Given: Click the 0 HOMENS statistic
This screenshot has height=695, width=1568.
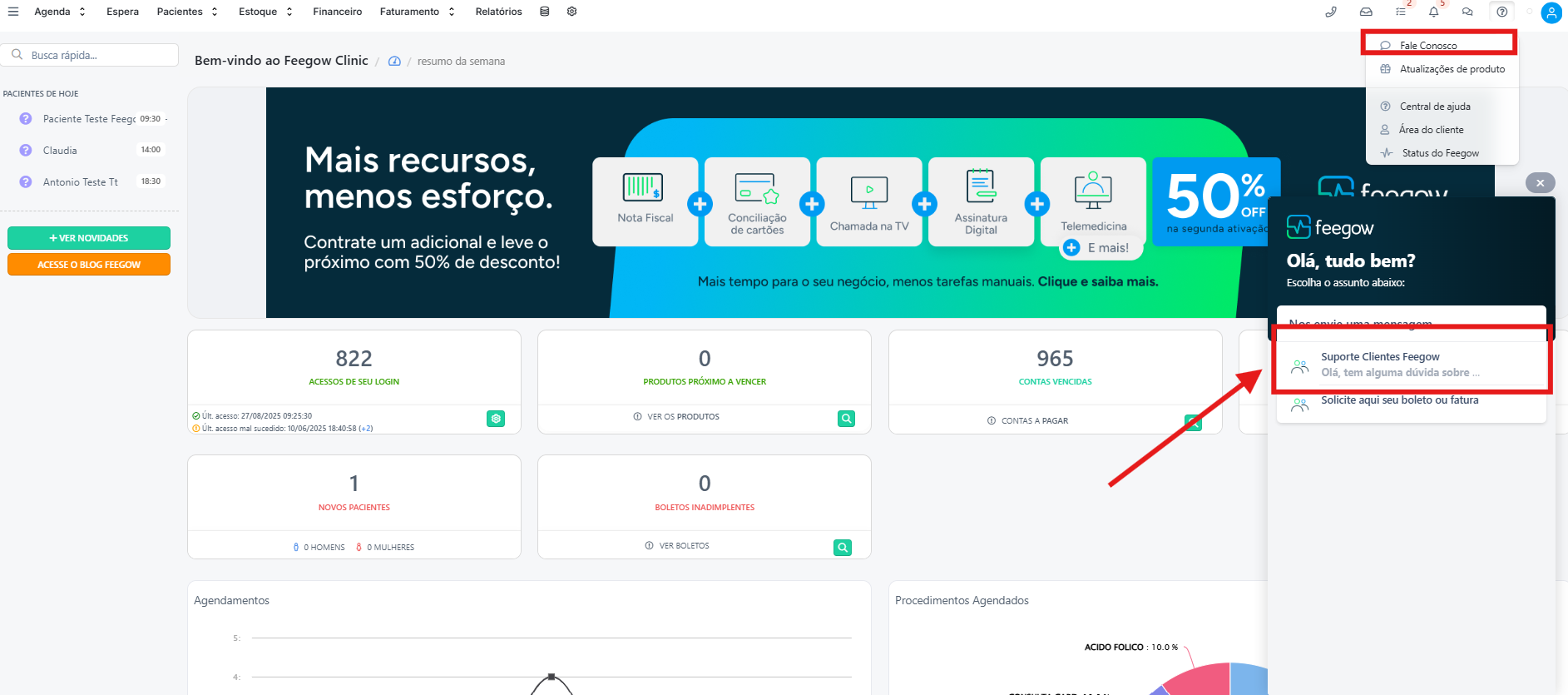Looking at the screenshot, I should click(319, 548).
